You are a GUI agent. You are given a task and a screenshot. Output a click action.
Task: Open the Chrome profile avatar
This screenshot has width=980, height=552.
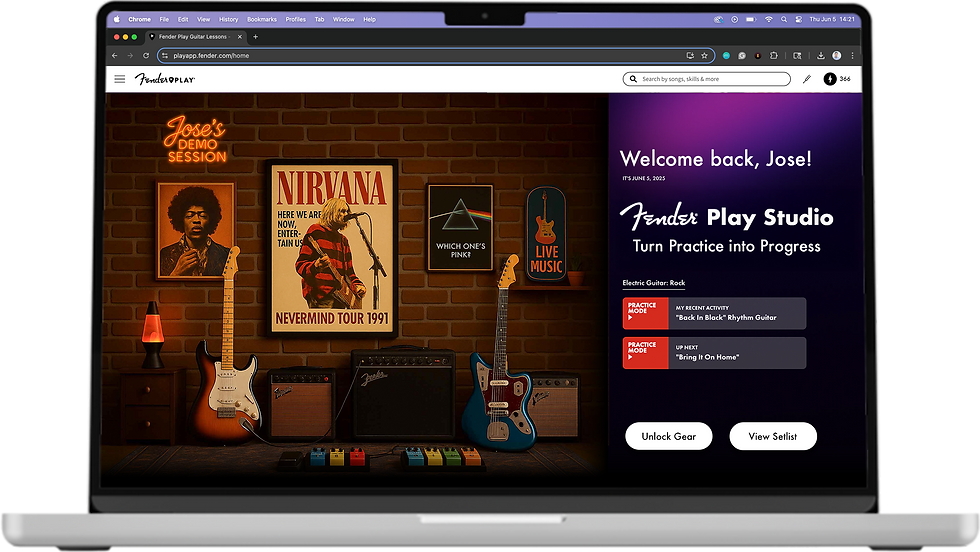(837, 56)
